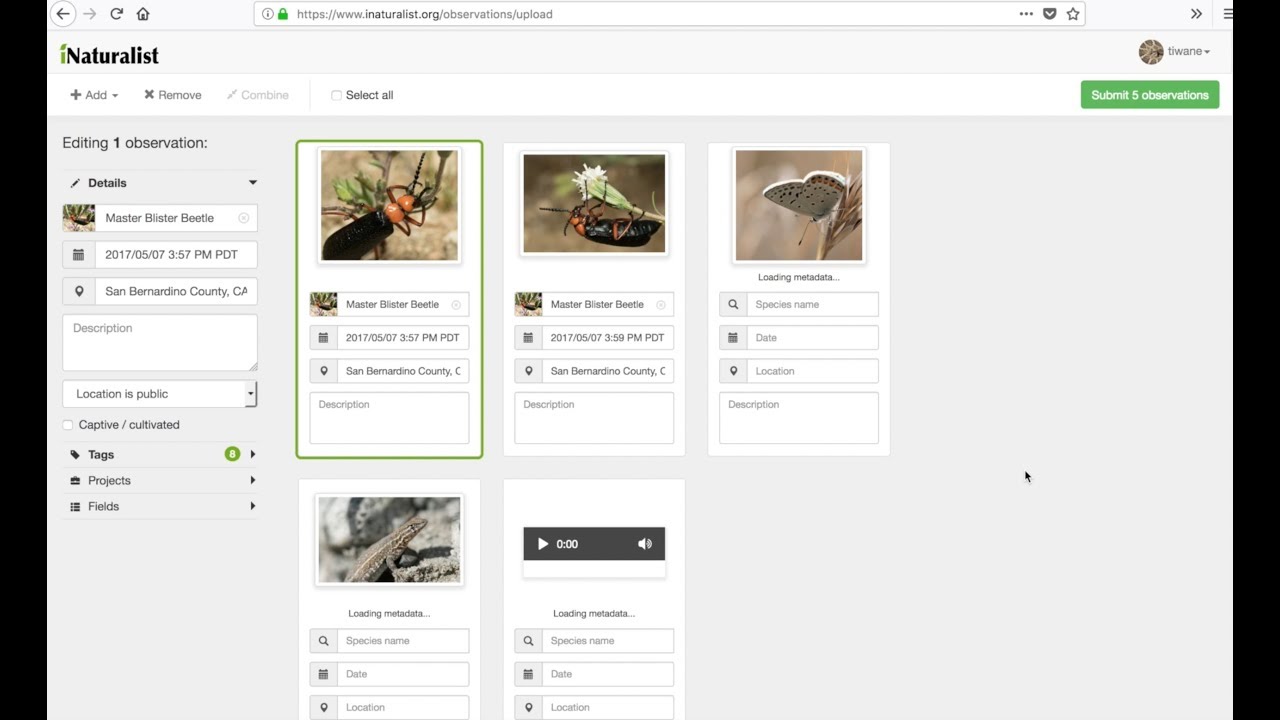Select the lizard photo thumbnail

pyautogui.click(x=390, y=540)
